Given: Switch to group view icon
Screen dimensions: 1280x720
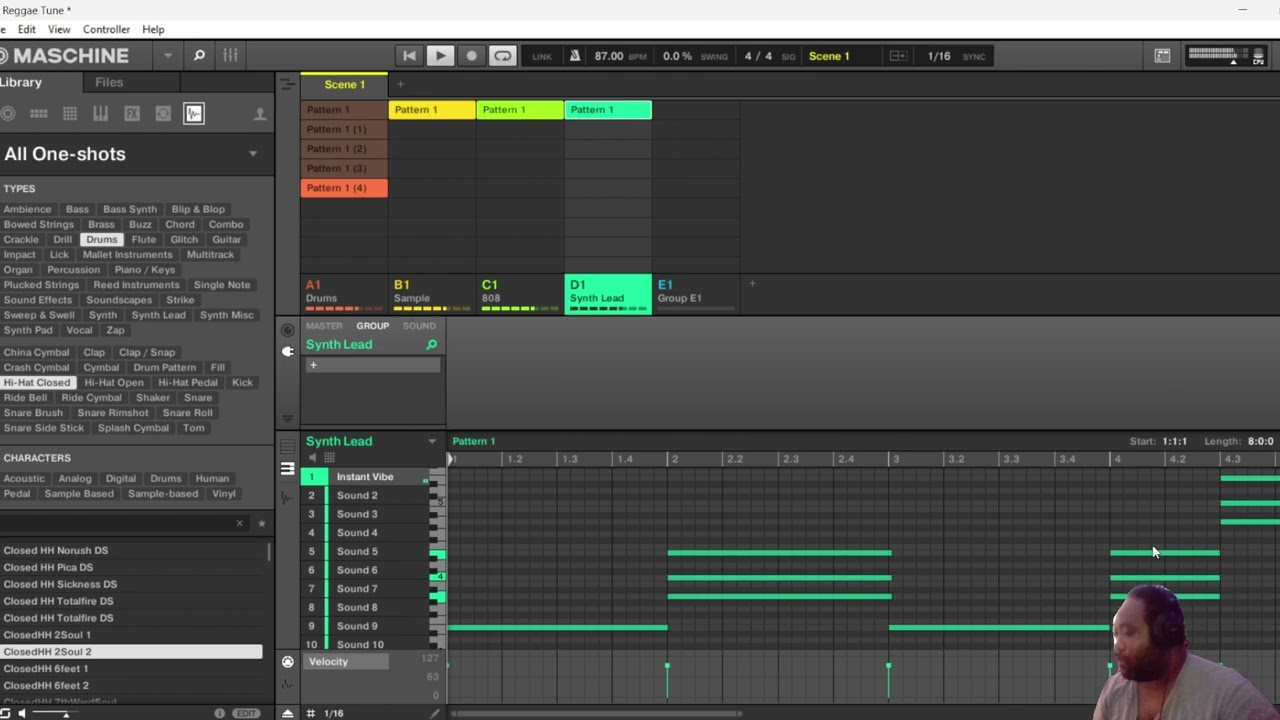Looking at the screenshot, I should [288, 446].
